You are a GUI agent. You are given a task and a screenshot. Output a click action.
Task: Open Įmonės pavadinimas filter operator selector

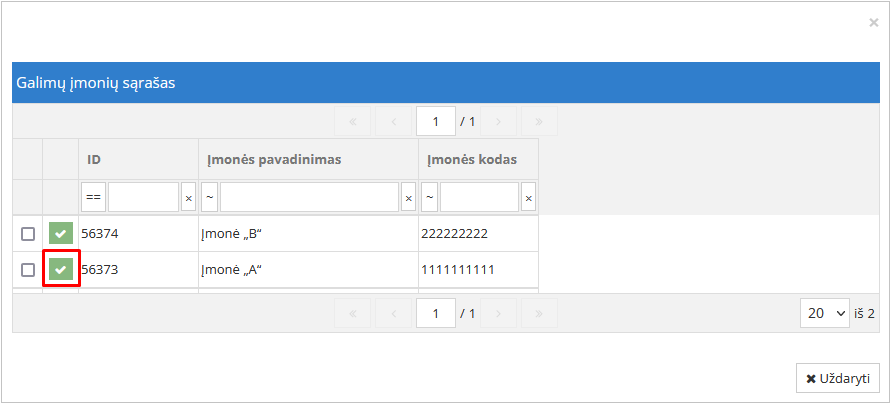pyautogui.click(x=210, y=198)
